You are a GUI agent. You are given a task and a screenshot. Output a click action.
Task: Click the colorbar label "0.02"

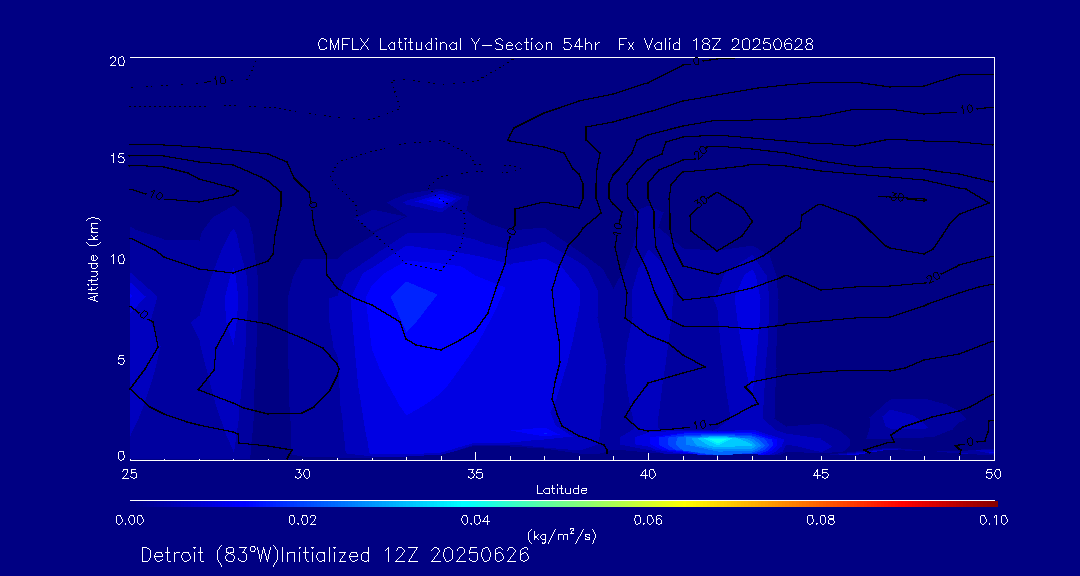coord(302,520)
